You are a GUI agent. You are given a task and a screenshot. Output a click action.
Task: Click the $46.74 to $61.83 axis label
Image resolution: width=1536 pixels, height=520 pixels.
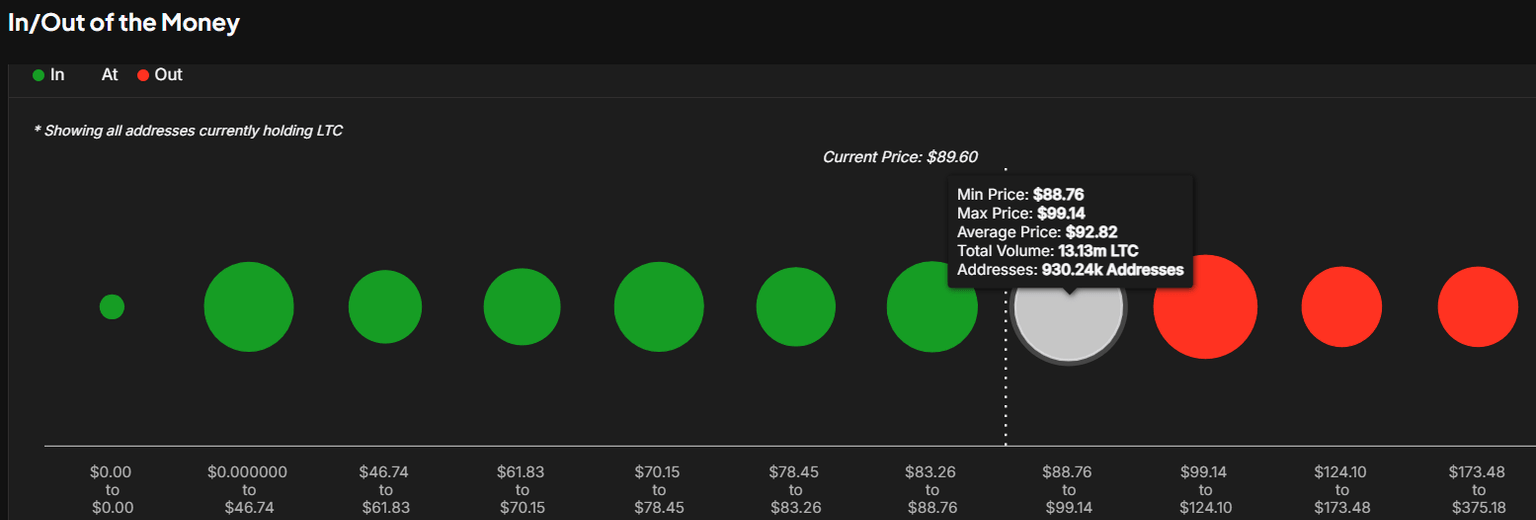[x=385, y=489]
